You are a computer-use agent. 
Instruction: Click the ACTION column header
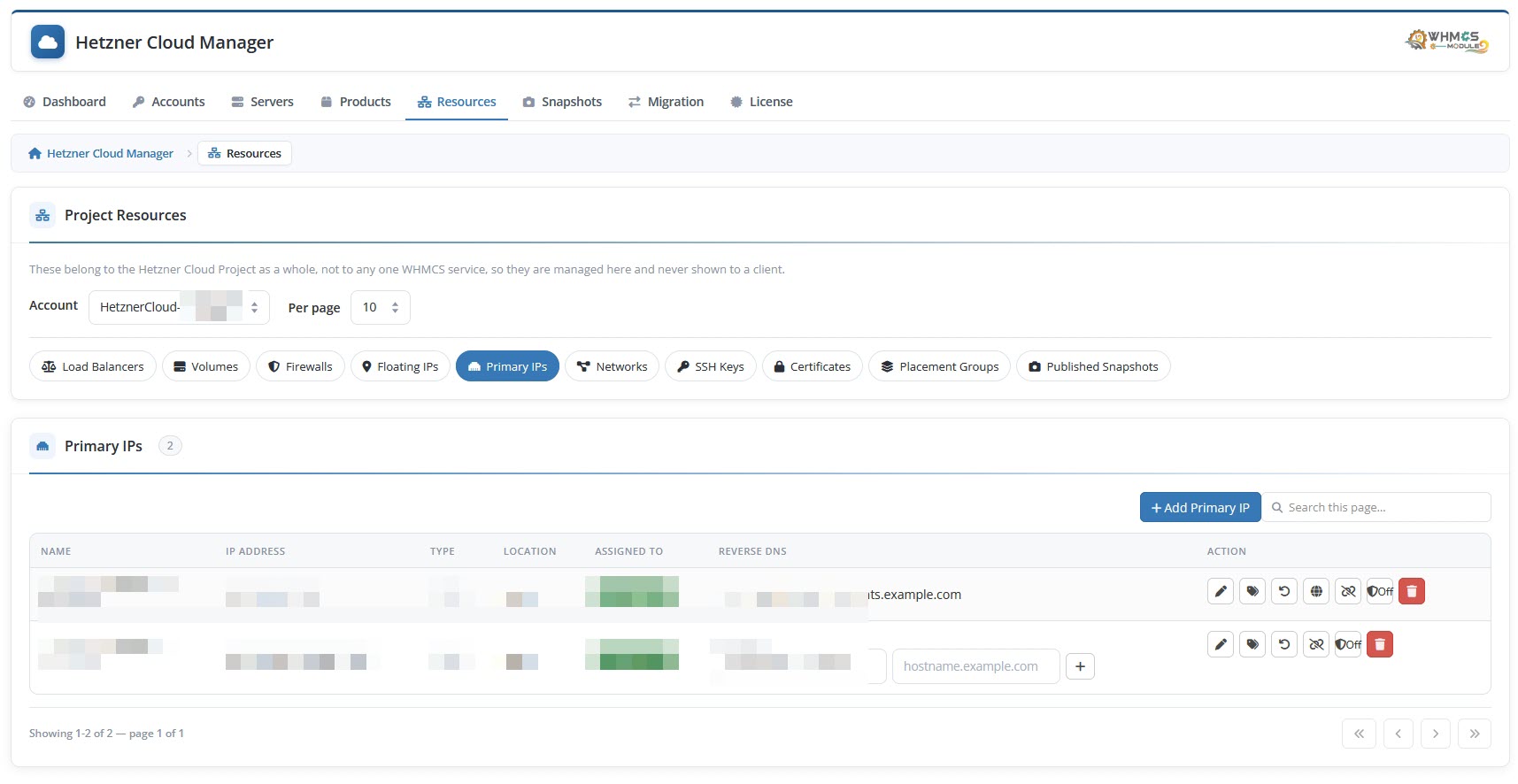1227,551
